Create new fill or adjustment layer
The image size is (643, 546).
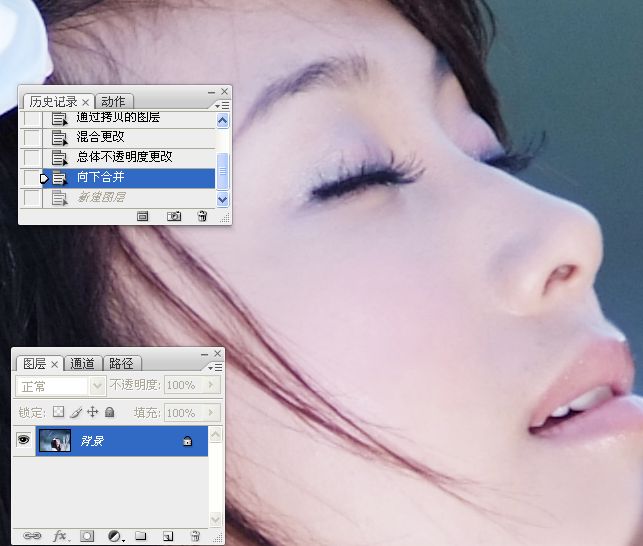pos(114,536)
